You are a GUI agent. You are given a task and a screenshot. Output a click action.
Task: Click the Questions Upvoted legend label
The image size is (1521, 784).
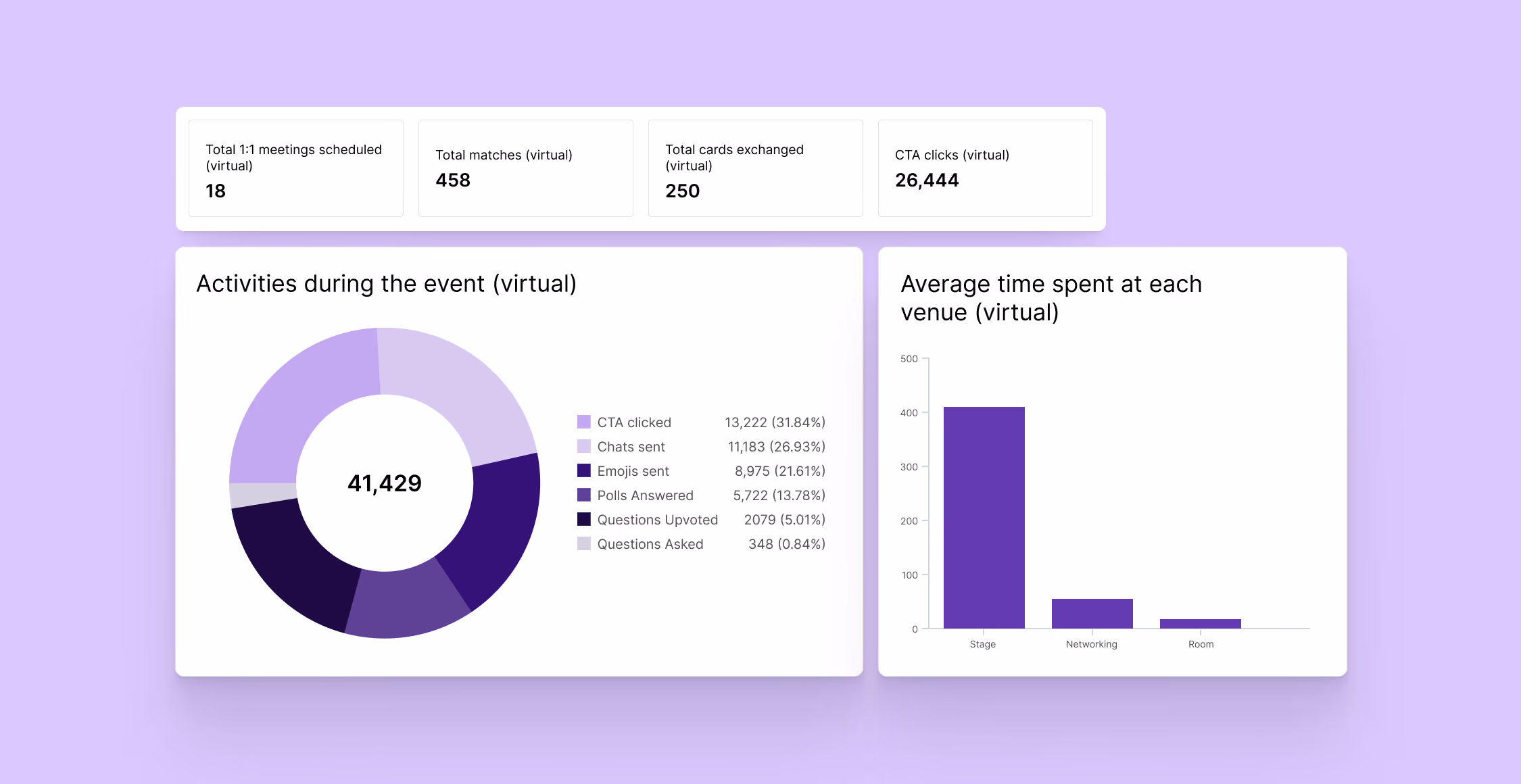pos(658,520)
